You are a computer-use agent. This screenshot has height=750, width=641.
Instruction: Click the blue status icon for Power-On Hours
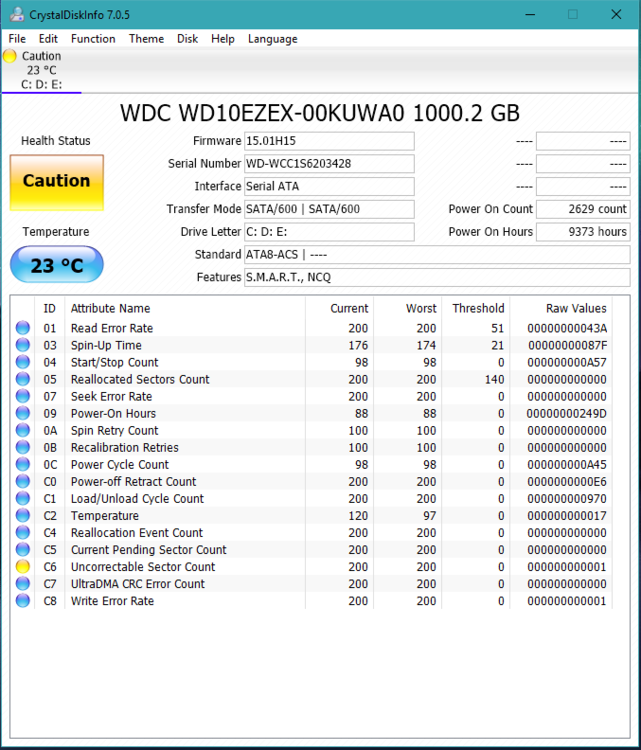[22, 413]
